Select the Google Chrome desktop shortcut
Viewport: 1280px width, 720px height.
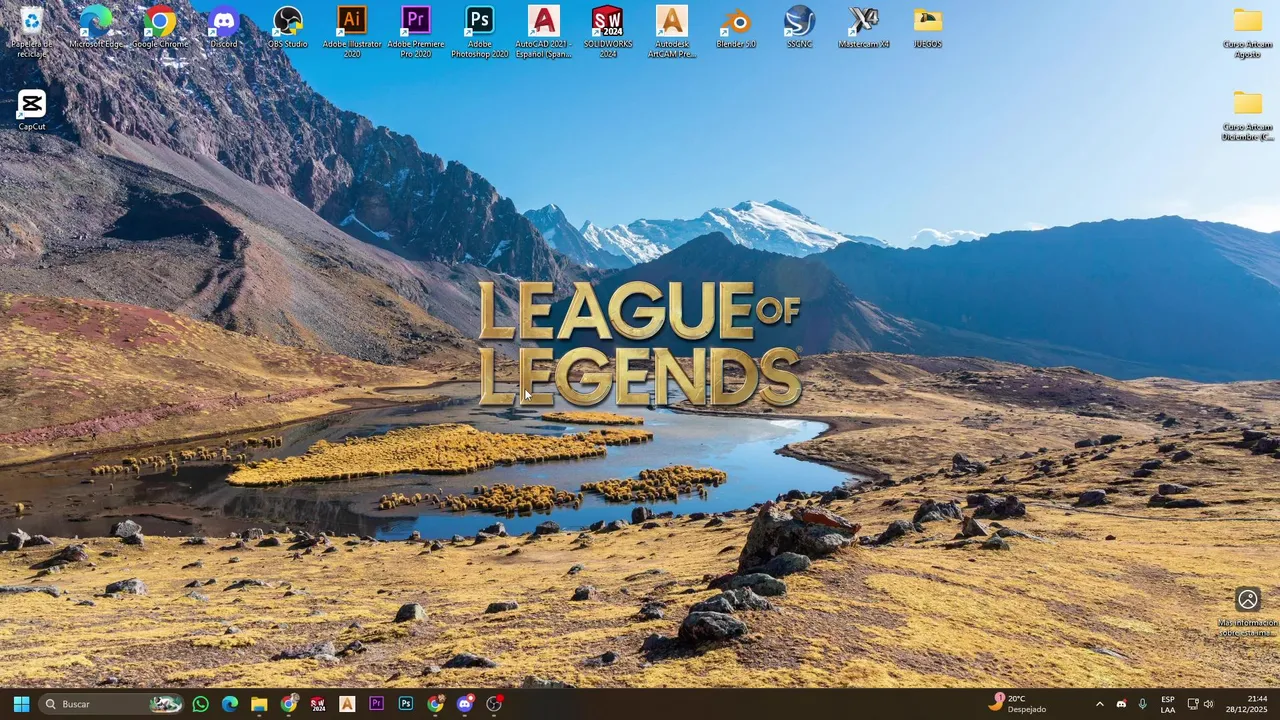(x=160, y=27)
